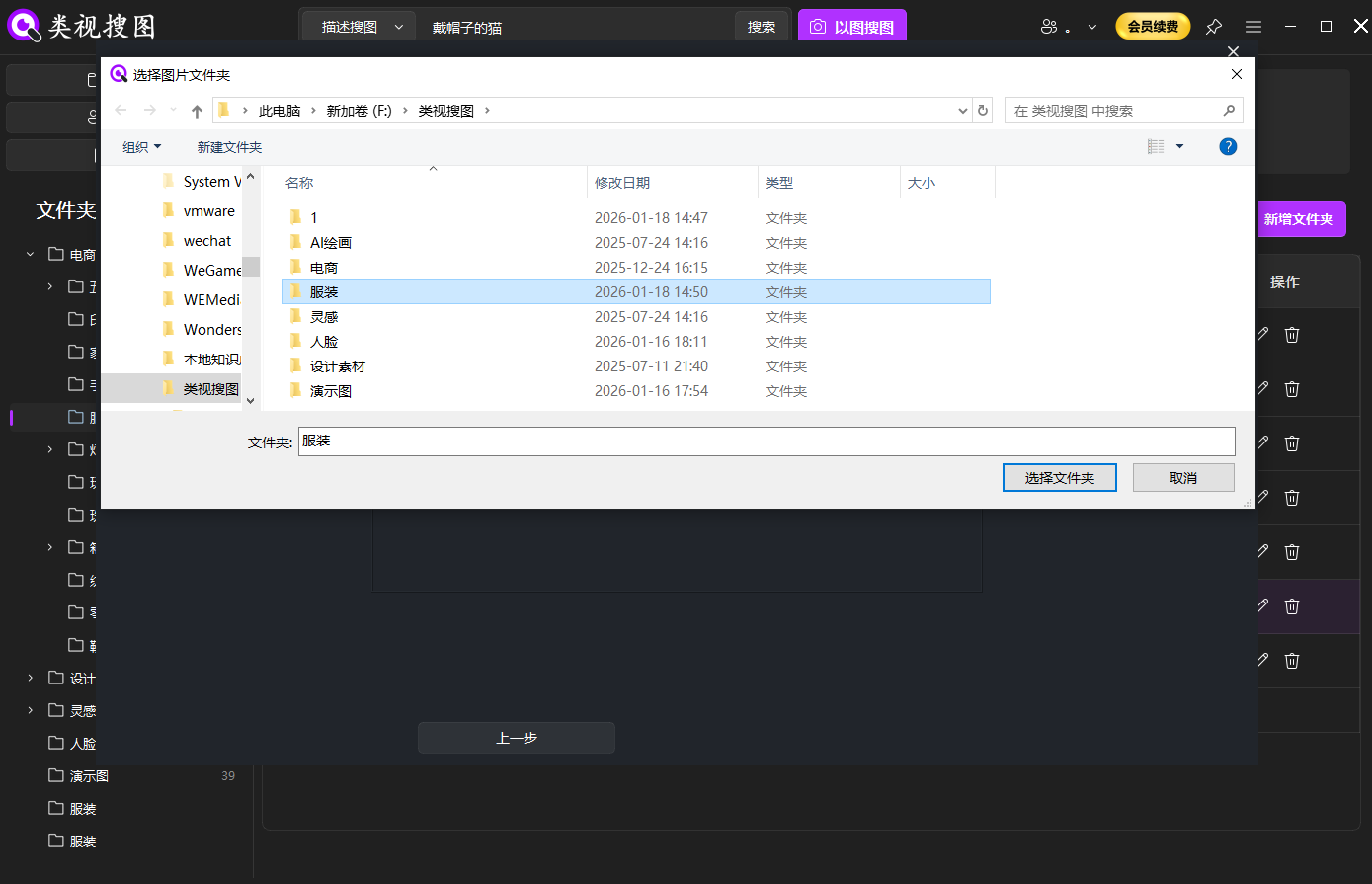Open the hamburger menu in the title bar

click(x=1252, y=26)
